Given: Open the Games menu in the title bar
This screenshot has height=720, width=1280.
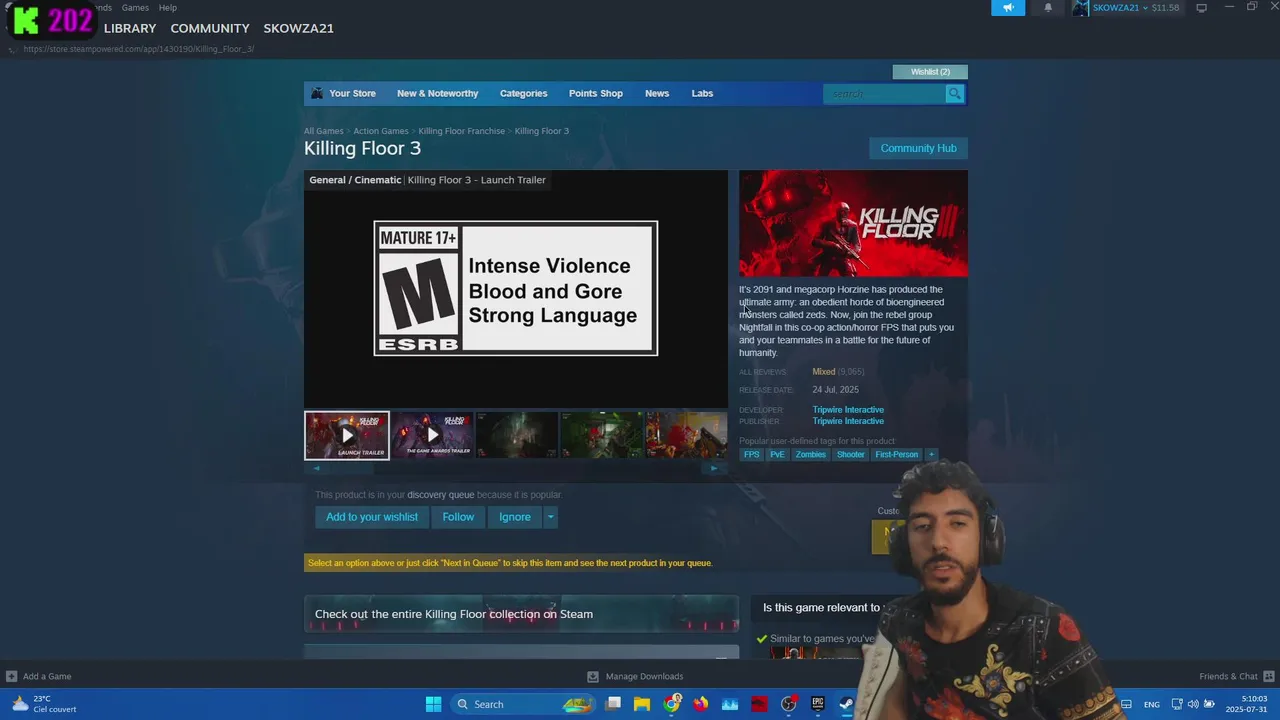Looking at the screenshot, I should coord(135,7).
